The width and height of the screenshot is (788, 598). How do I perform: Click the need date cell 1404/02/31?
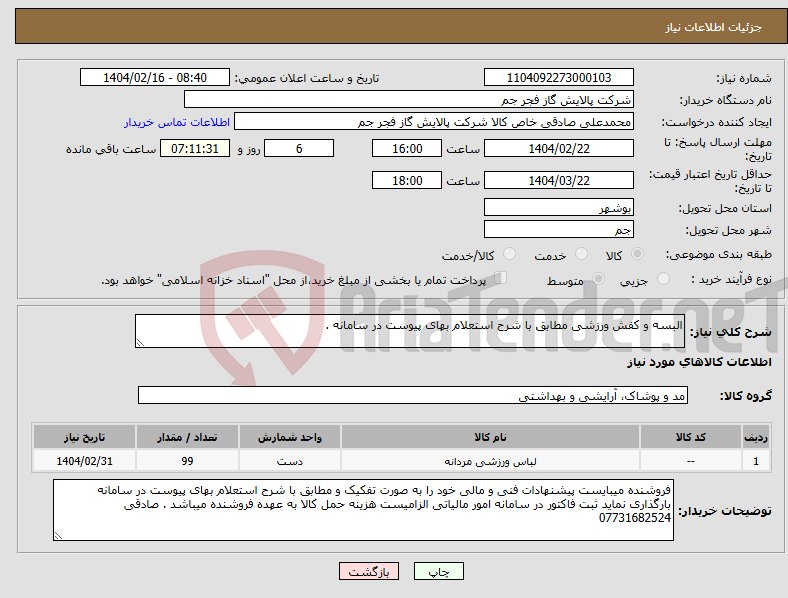[84, 461]
